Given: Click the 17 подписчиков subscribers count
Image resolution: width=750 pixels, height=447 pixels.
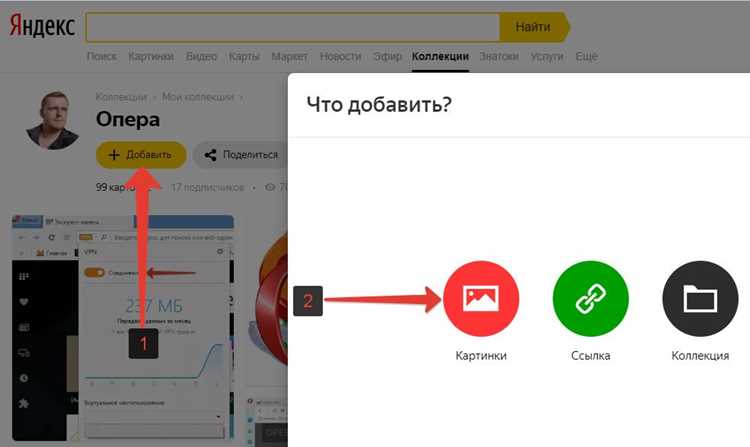Looking at the screenshot, I should [x=208, y=187].
